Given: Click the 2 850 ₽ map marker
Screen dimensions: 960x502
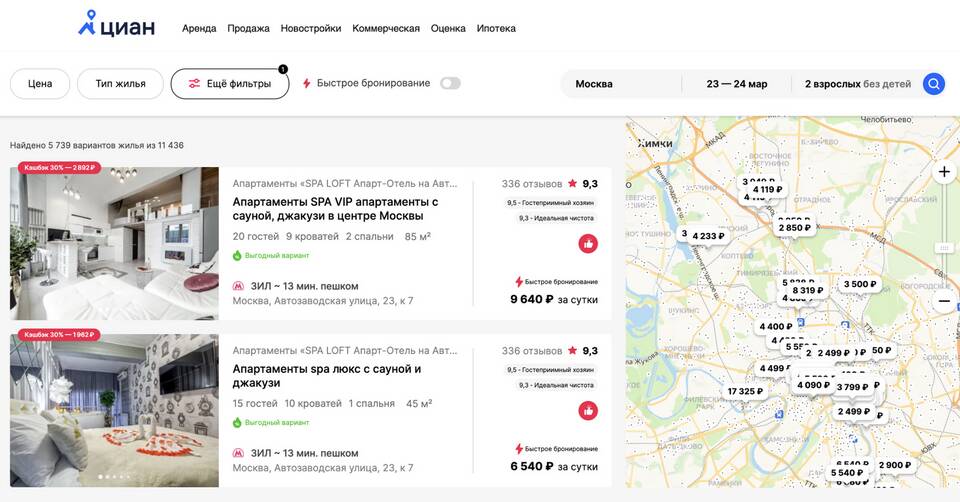Looking at the screenshot, I should (795, 228).
